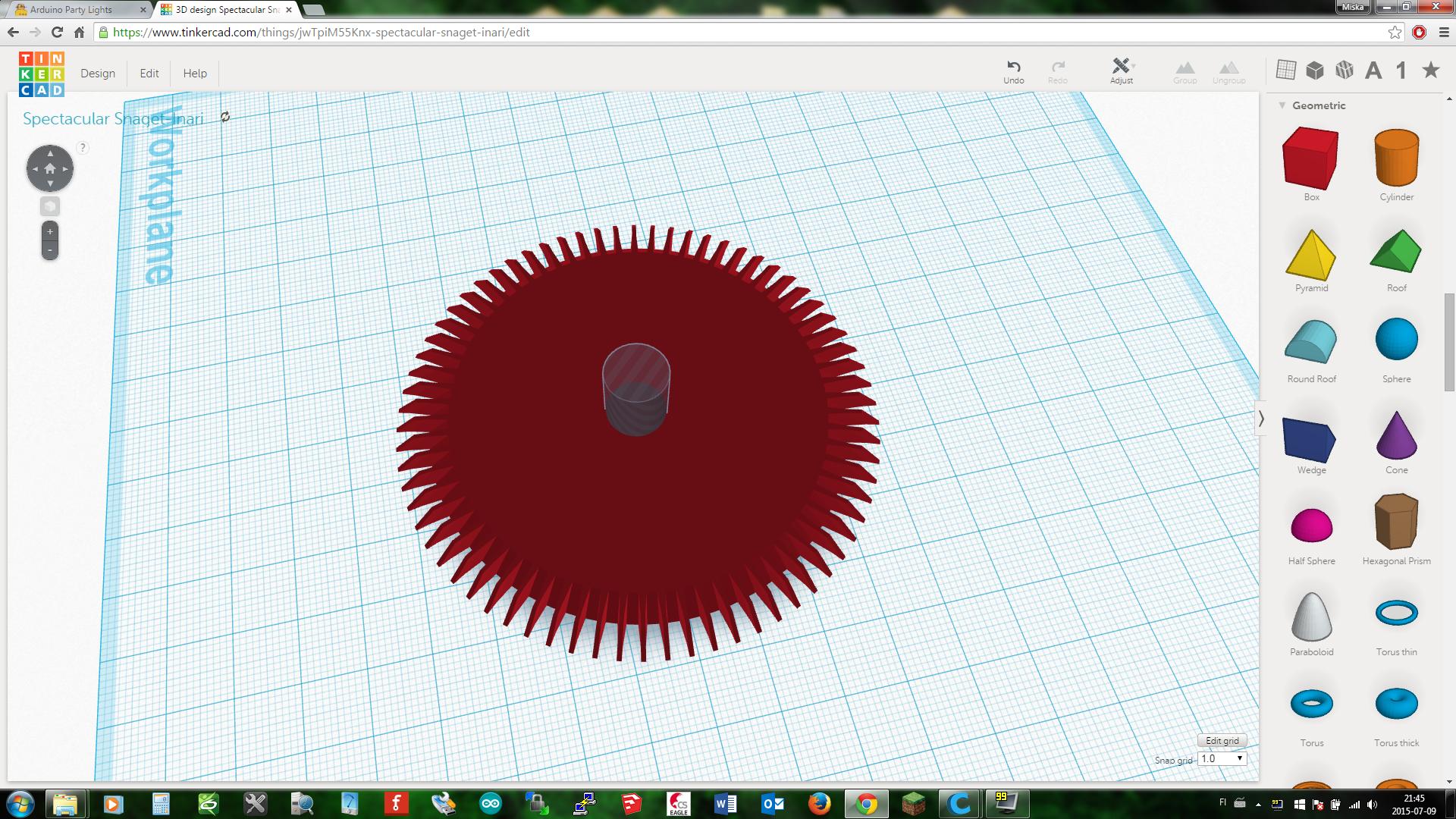The image size is (1456, 819).
Task: Open the Windows Start menu
Action: 20,803
